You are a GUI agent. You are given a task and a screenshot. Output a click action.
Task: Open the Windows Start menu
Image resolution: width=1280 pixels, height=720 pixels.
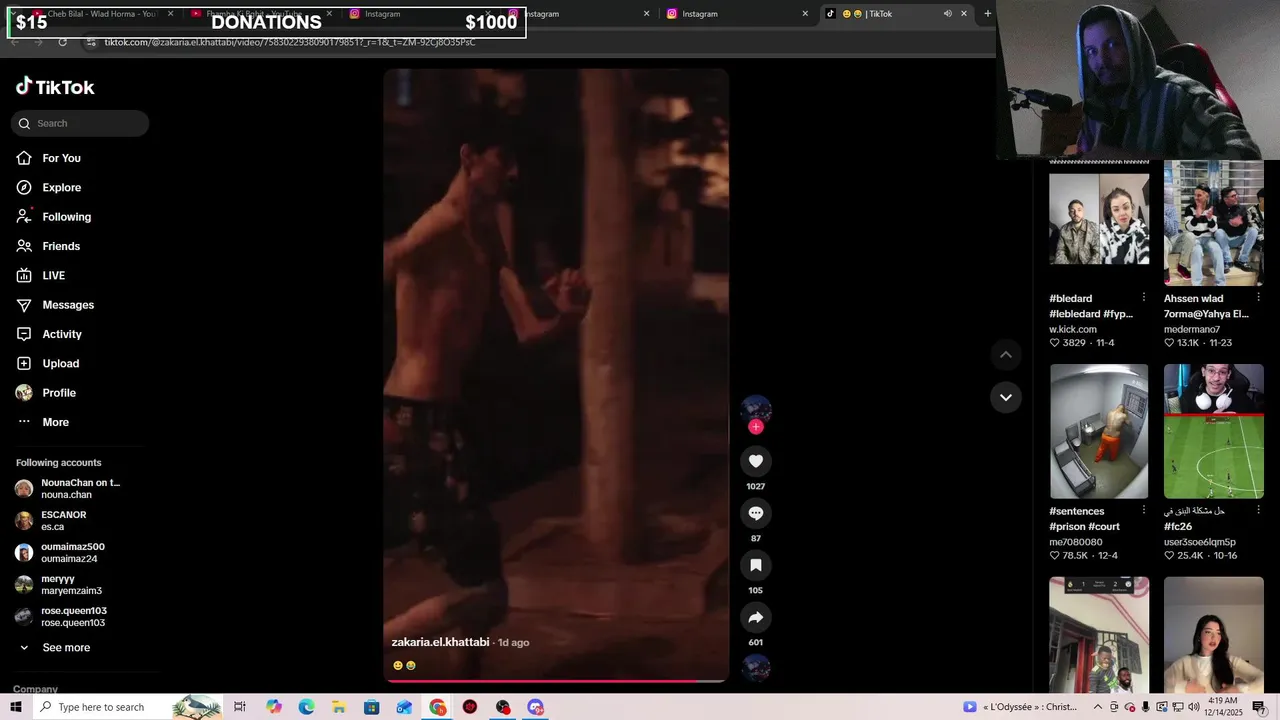tap(16, 707)
